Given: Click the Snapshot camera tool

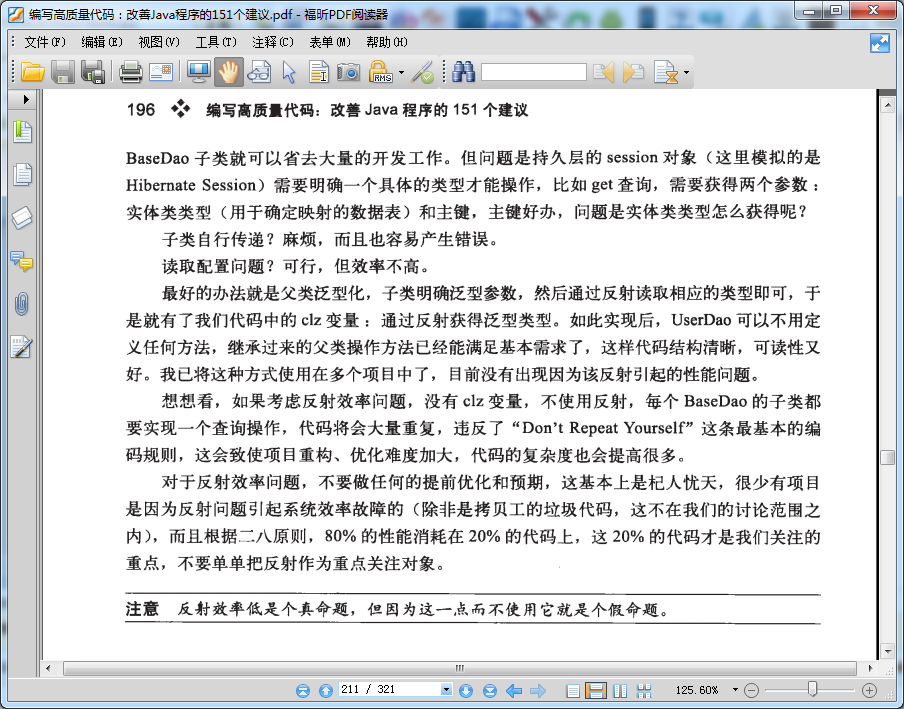Looking at the screenshot, I should [348, 73].
